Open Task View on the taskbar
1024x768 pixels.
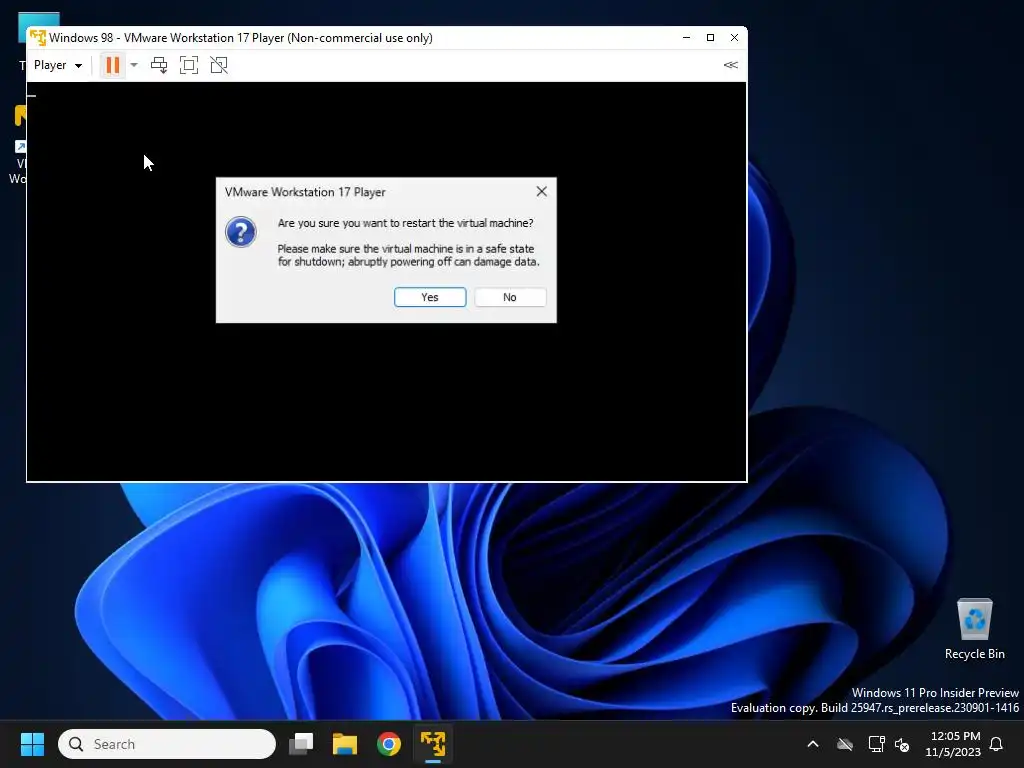pyautogui.click(x=301, y=744)
